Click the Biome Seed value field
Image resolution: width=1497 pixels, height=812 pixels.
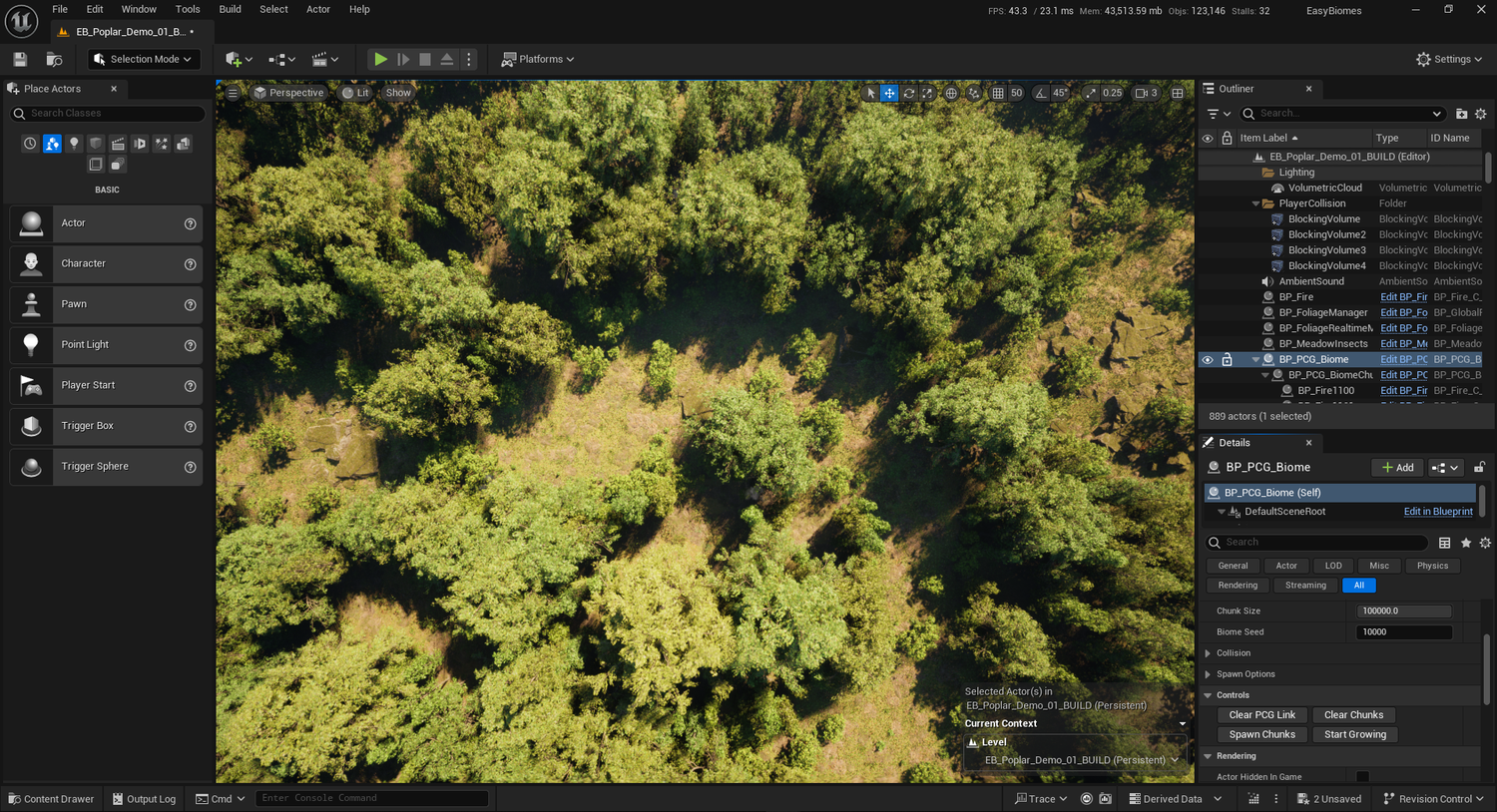pyautogui.click(x=1404, y=631)
